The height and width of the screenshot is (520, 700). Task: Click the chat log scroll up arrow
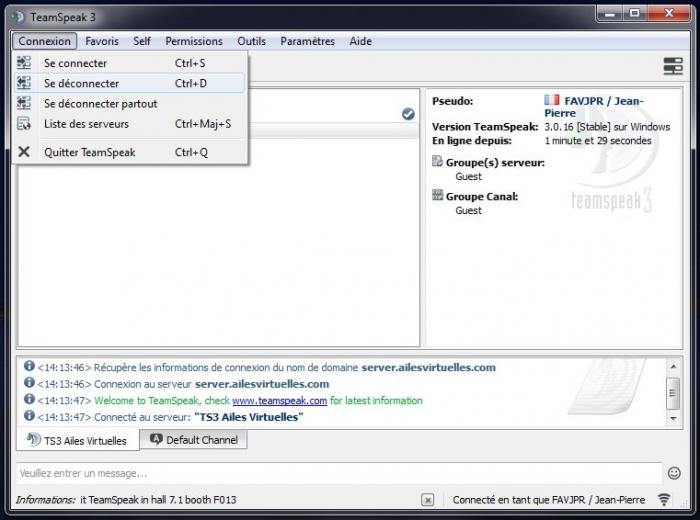[x=673, y=366]
